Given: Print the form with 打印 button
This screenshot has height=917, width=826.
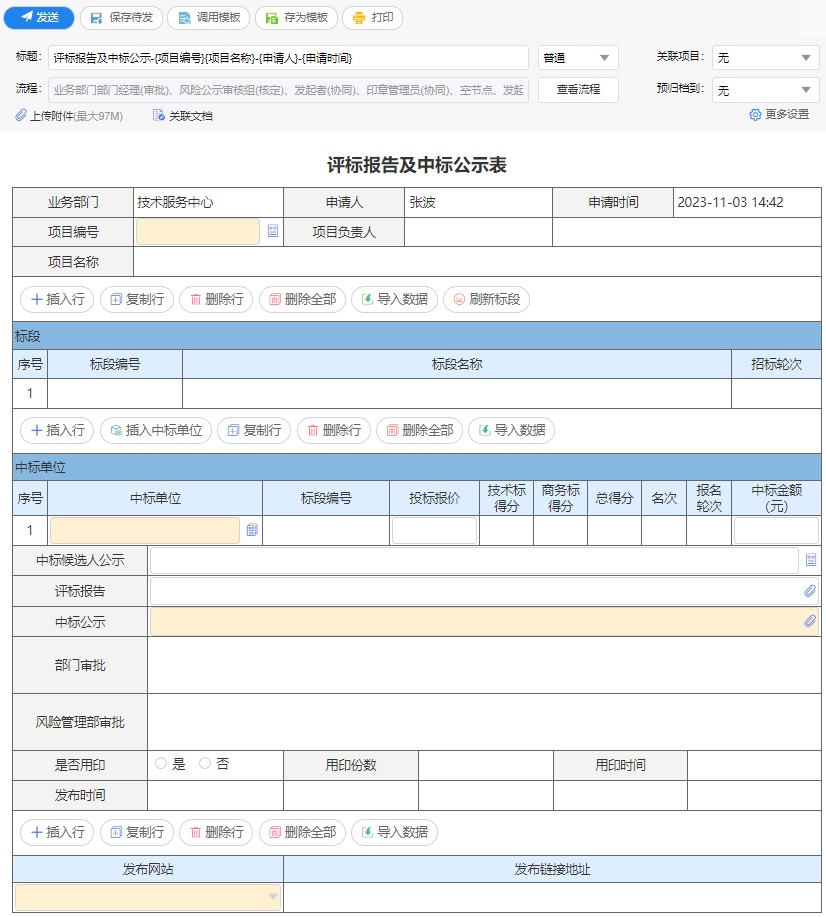Looking at the screenshot, I should tap(373, 18).
